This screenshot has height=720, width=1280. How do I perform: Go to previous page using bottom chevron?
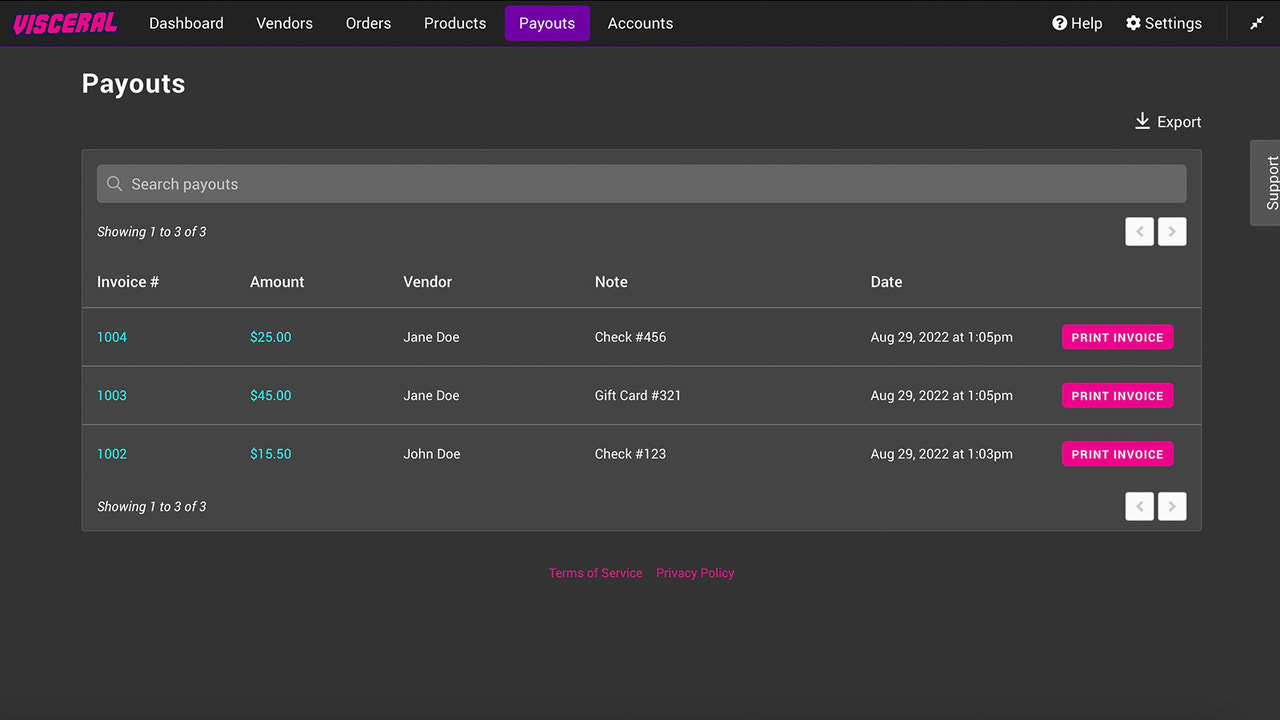point(1139,506)
